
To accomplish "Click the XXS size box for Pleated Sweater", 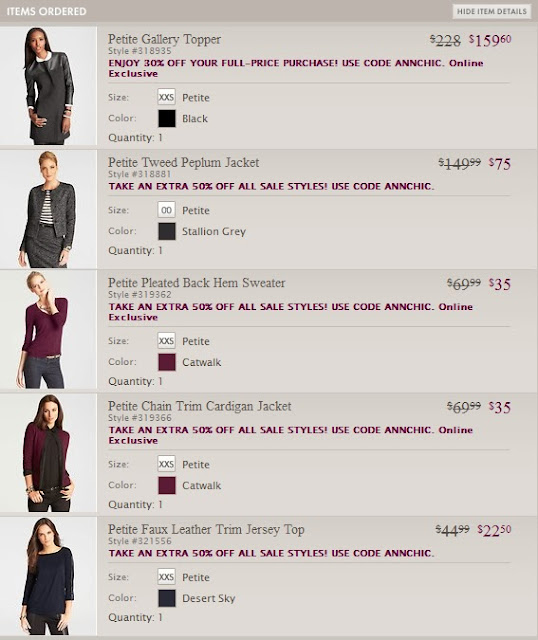I will [x=166, y=341].
